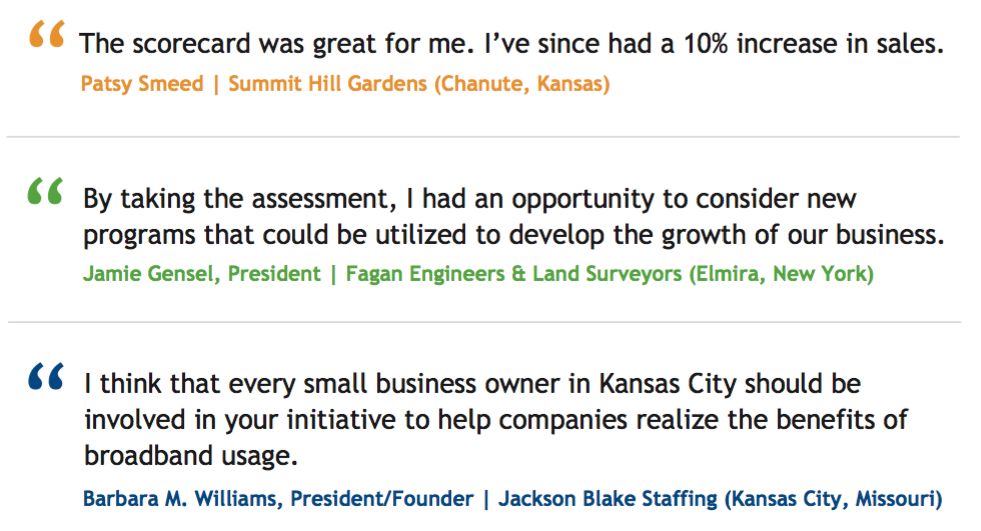The height and width of the screenshot is (531, 981).
Task: Click the divider line below Patsy Smeed testimonial
Action: click(483, 136)
